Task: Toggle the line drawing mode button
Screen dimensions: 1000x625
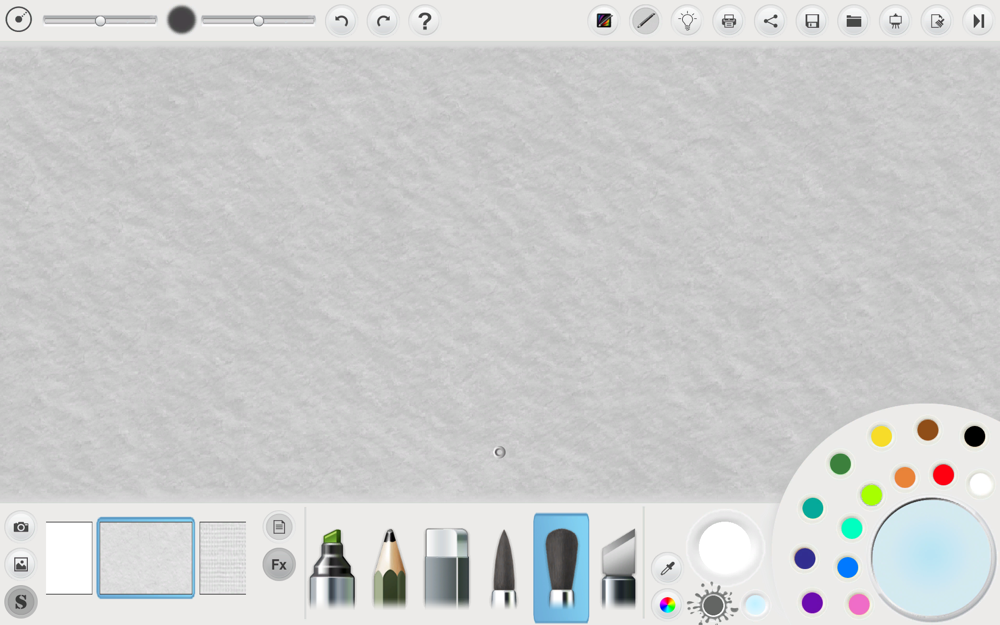Action: (645, 21)
